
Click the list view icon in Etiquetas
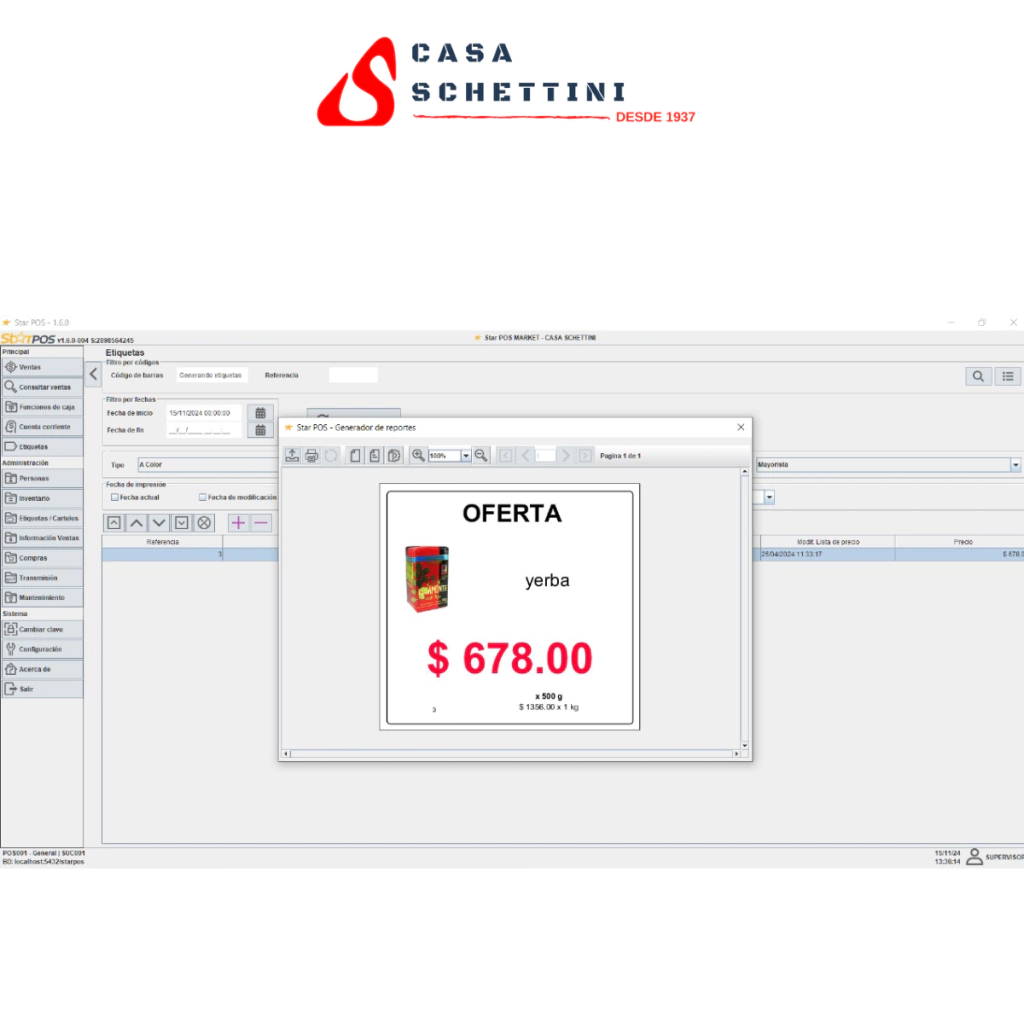pyautogui.click(x=1008, y=376)
